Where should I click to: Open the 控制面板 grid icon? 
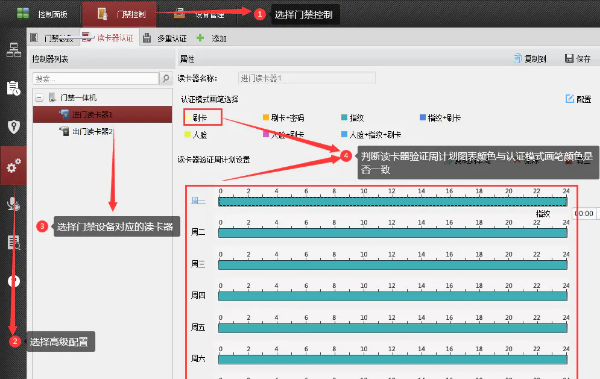[x=23, y=13]
